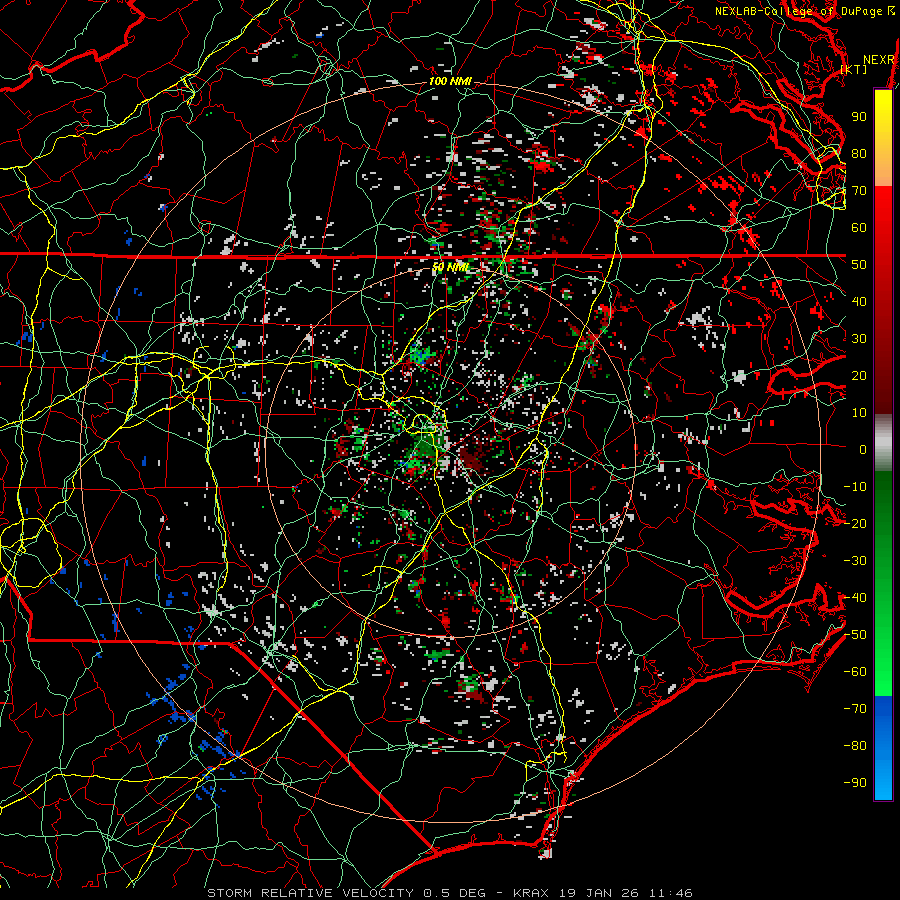The image size is (900, 900).
Task: Select the 0 value on velocity scale
Action: click(863, 450)
